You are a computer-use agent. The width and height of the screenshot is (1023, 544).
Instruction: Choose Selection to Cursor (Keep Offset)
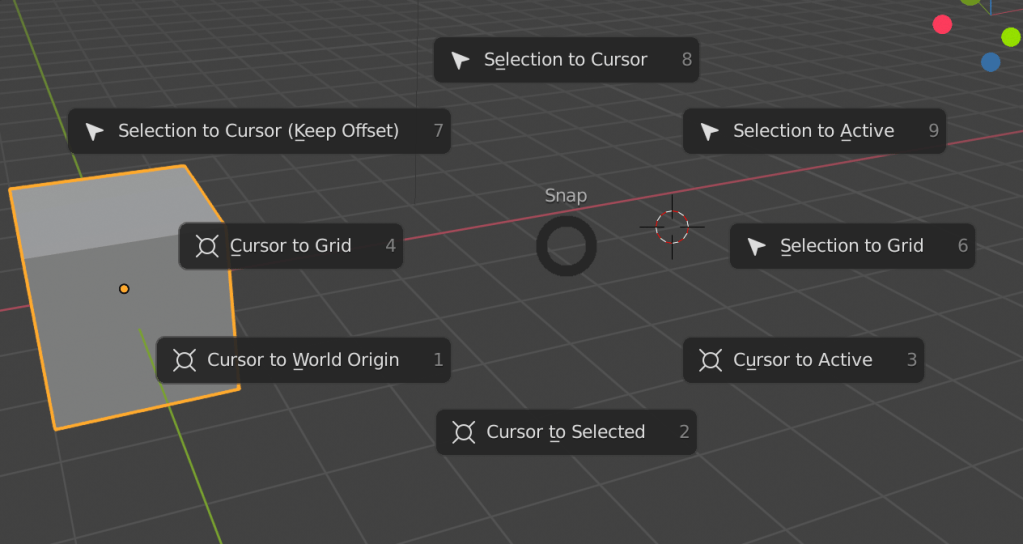click(x=258, y=131)
